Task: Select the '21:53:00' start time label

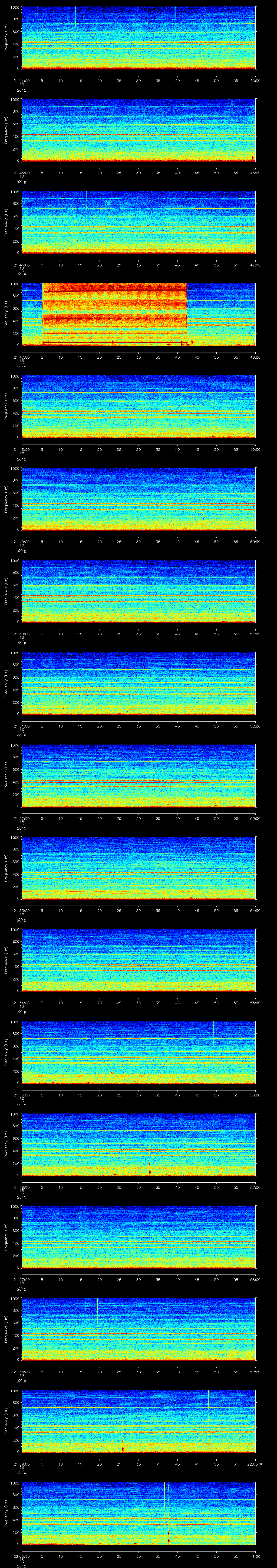Action: click(x=21, y=910)
